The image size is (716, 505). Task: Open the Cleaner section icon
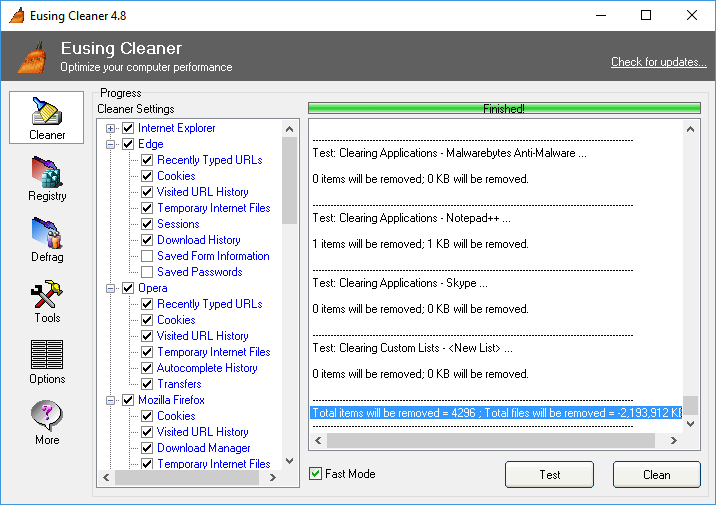47,118
